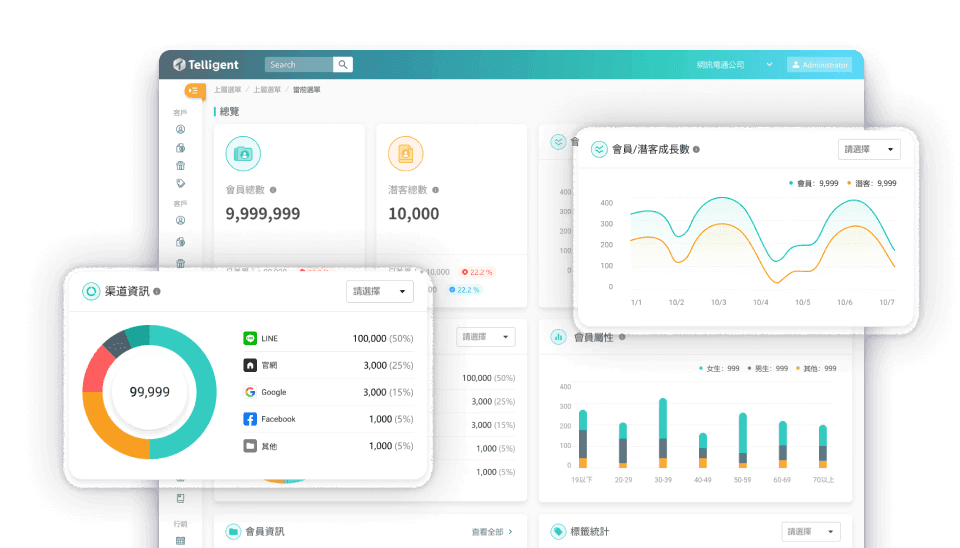
Task: Show info tooltip next to 潛客總數
Action: click(435, 190)
